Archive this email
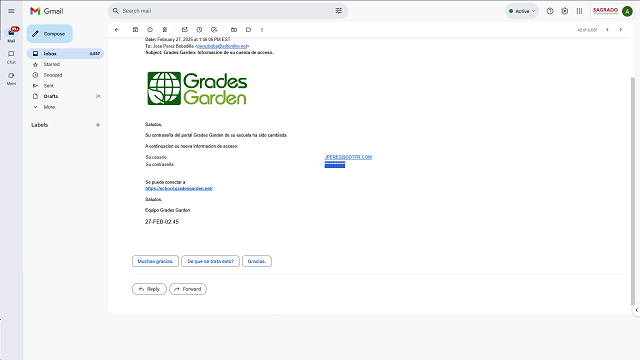Viewport: 640px width, 360px height. (136, 30)
